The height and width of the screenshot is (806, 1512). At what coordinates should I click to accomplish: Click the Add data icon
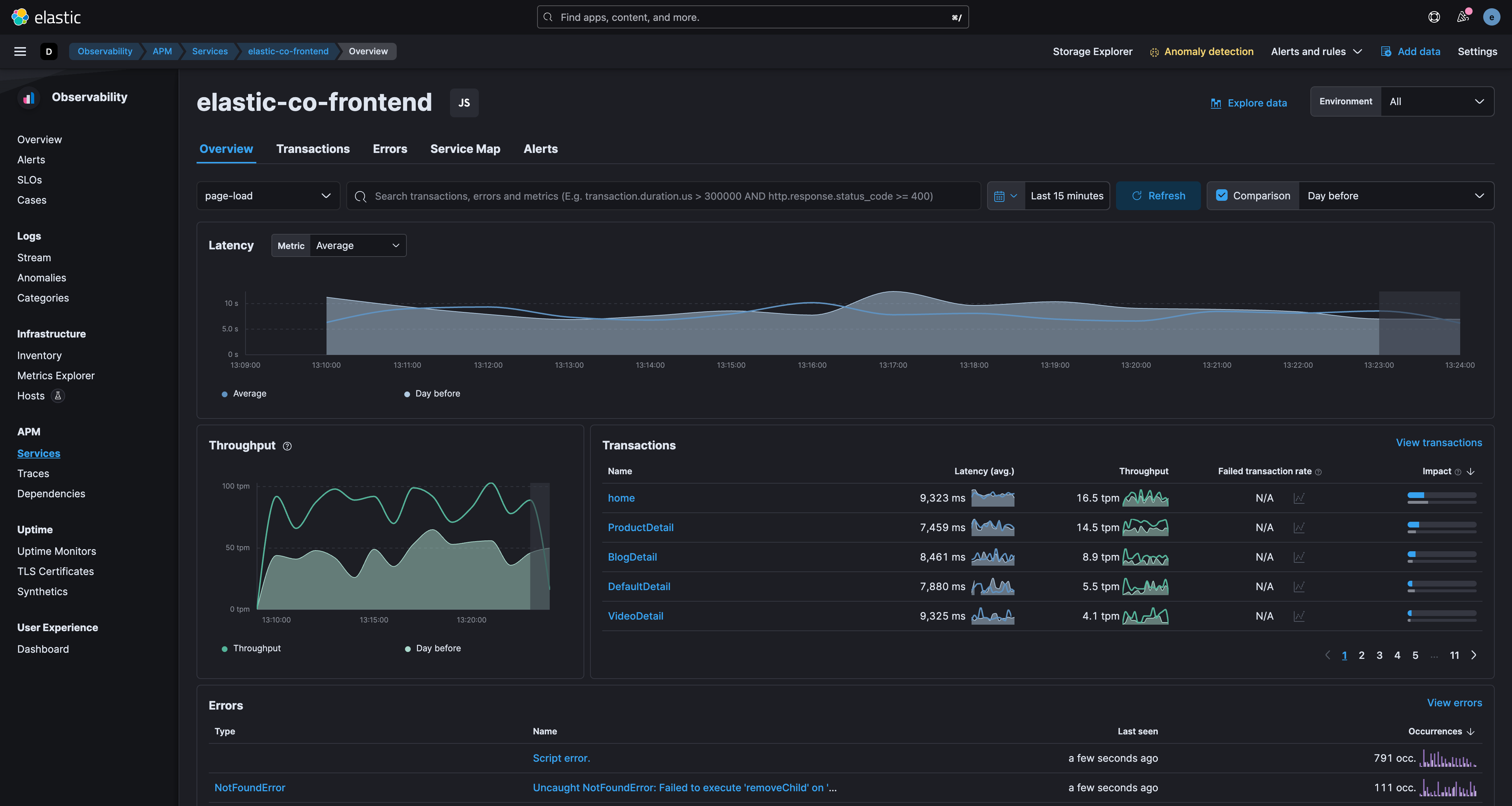pyautogui.click(x=1386, y=51)
